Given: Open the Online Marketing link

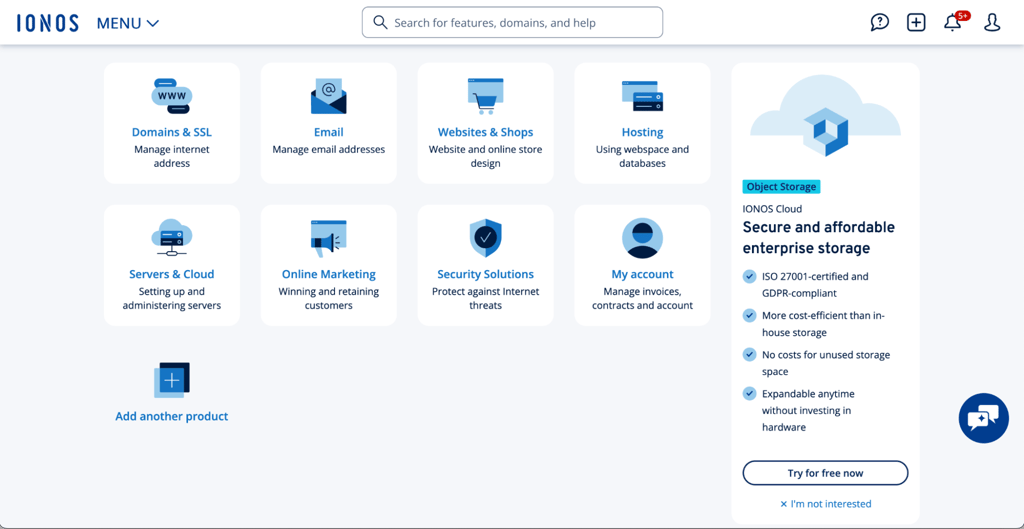Looking at the screenshot, I should (328, 274).
